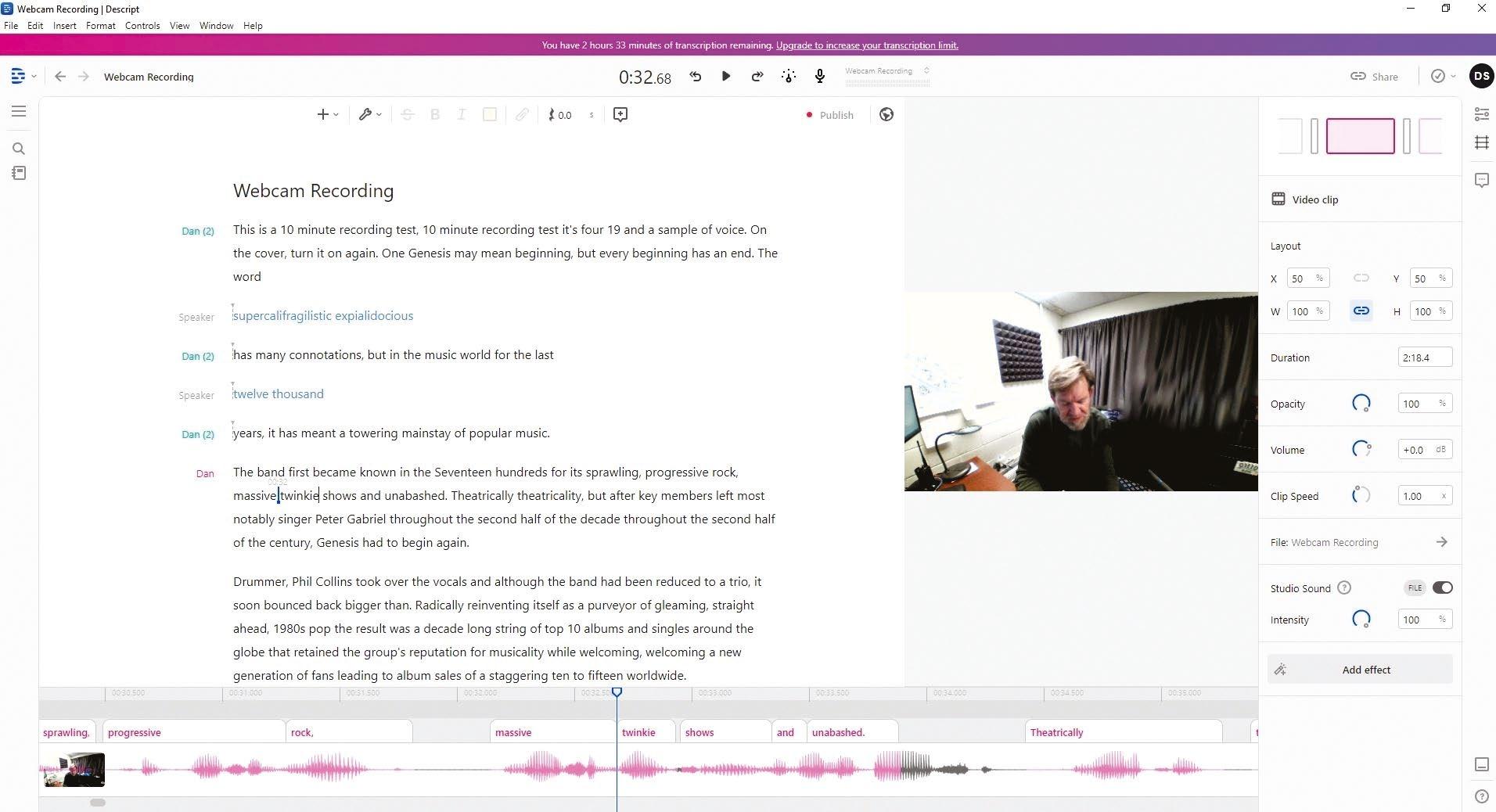Screen dimensions: 1496x812
Task: Open the search tool in sidebar
Action: click(x=19, y=149)
